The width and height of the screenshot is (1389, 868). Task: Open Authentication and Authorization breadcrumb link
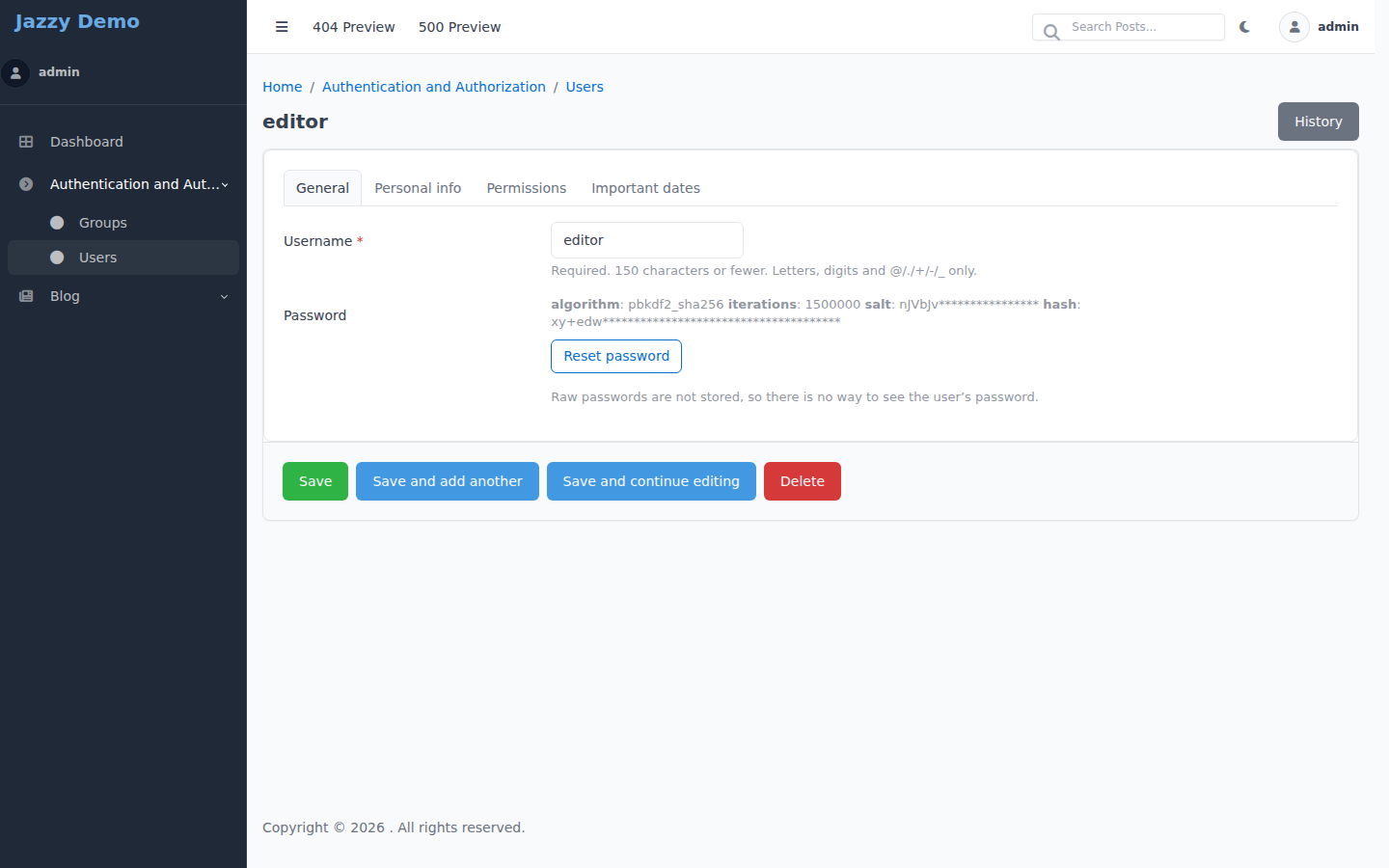(x=434, y=87)
